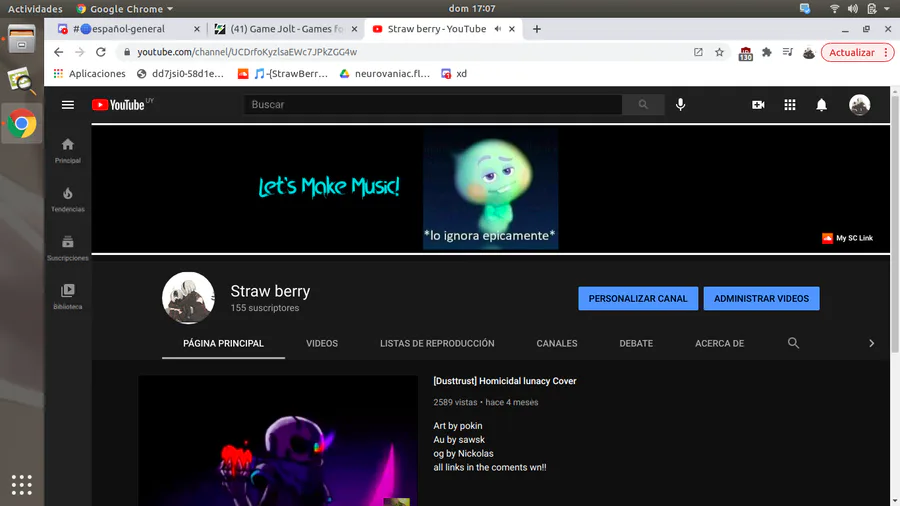Screen dimensions: 900x506
Task: Open Tendencias in the sidebar
Action: coord(68,199)
